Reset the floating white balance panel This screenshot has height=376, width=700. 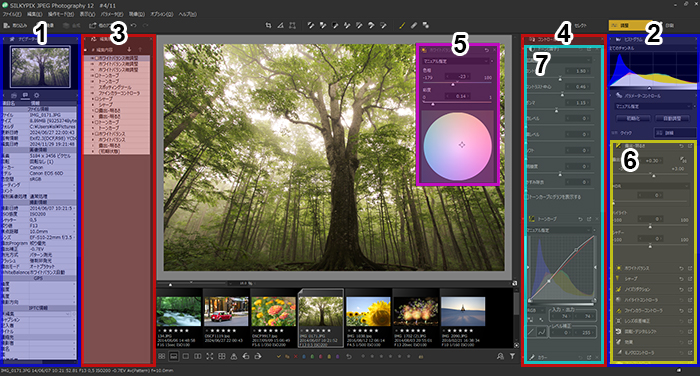487,50
